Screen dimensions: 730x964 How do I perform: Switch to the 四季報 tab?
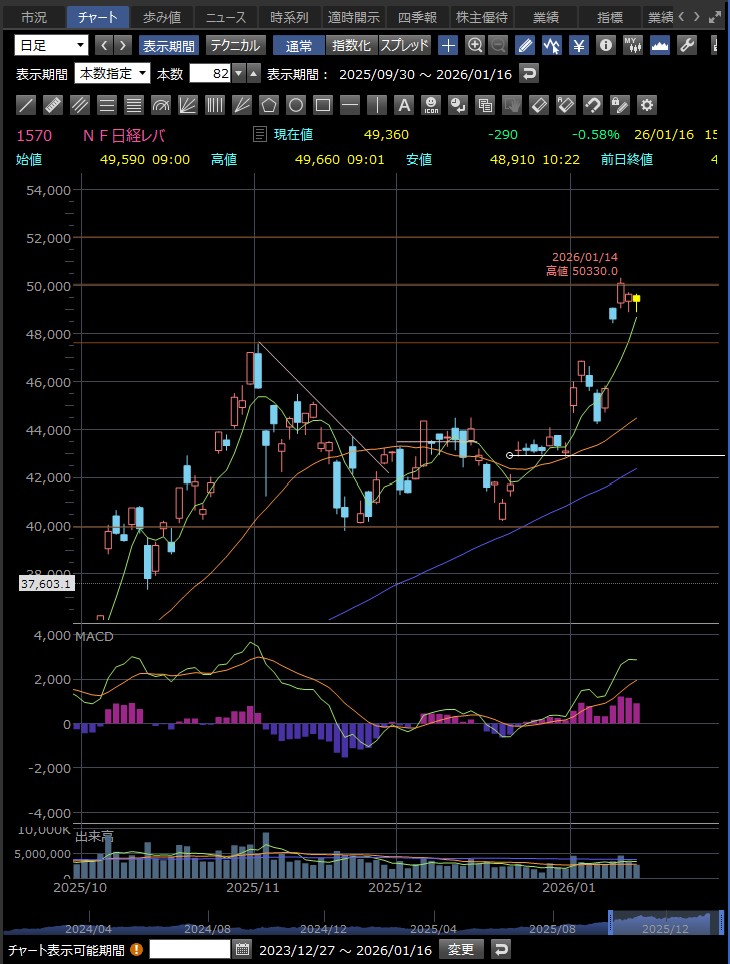coord(417,17)
